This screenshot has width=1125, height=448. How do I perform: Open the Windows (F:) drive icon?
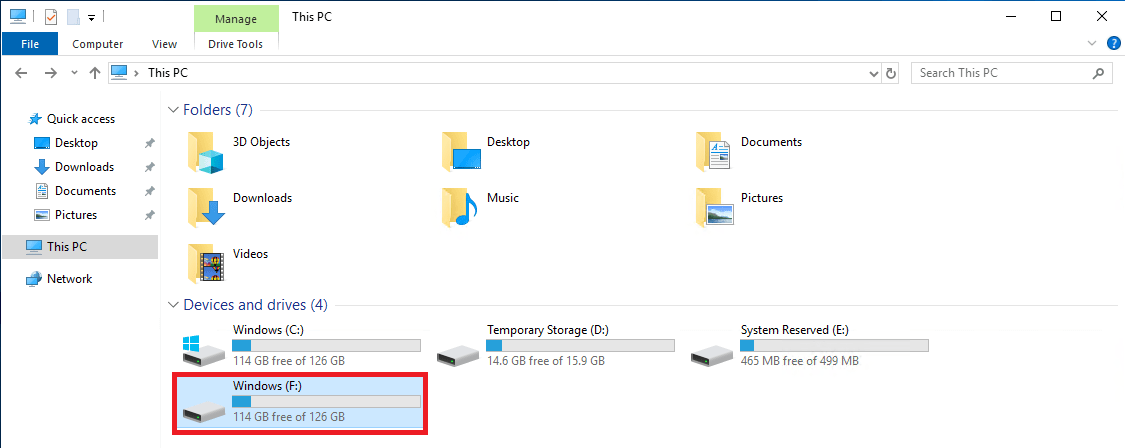pyautogui.click(x=204, y=409)
